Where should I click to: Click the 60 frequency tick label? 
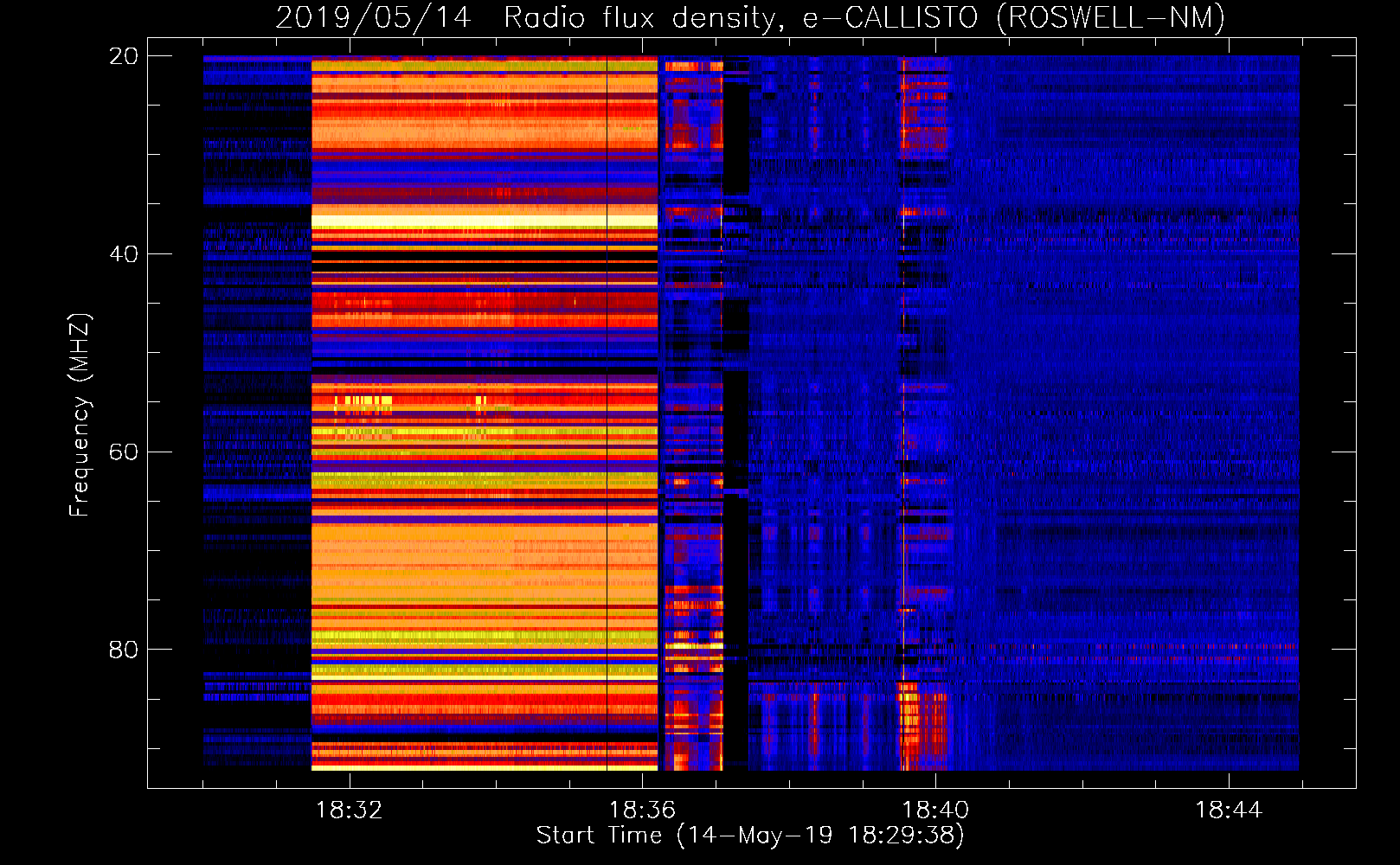click(123, 452)
